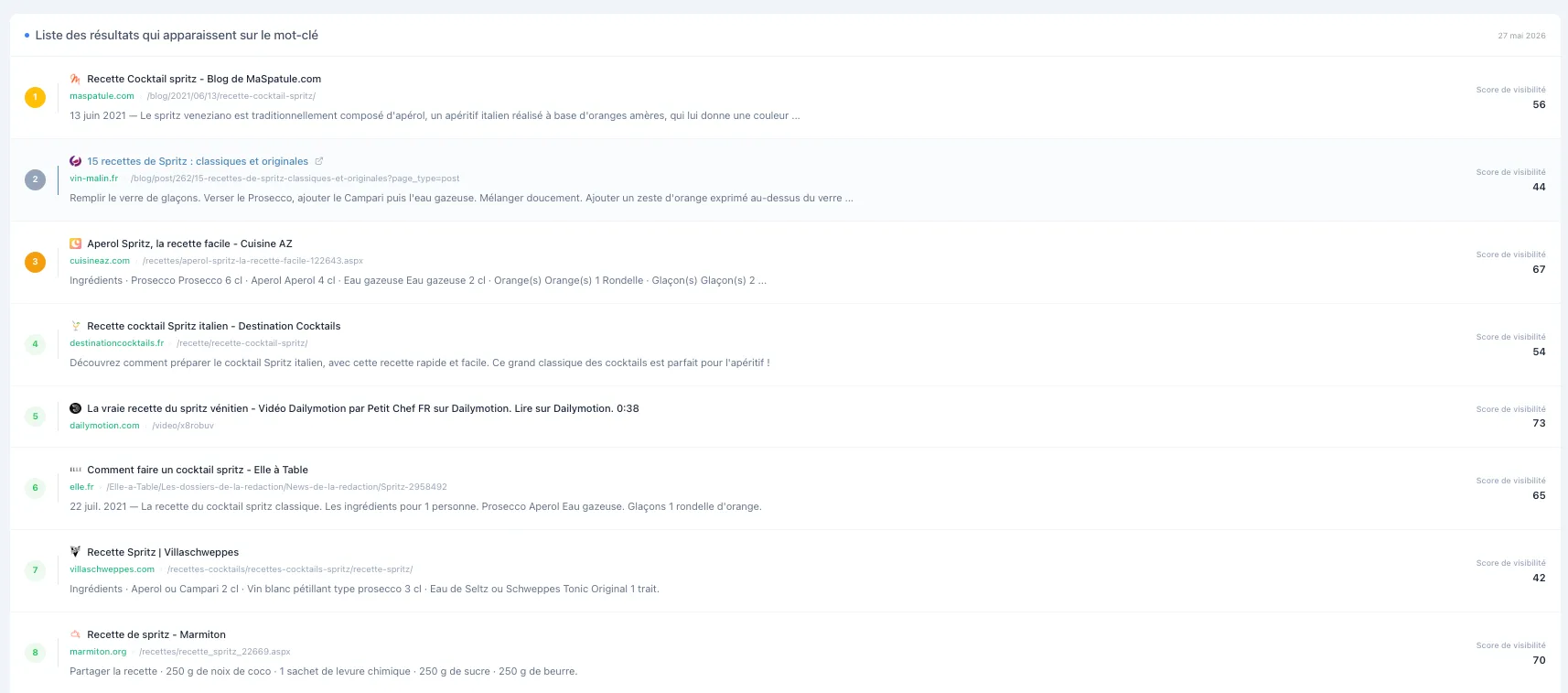
Task: Click snippet starting 'Partager la recette · 250 g'
Action: [323, 671]
